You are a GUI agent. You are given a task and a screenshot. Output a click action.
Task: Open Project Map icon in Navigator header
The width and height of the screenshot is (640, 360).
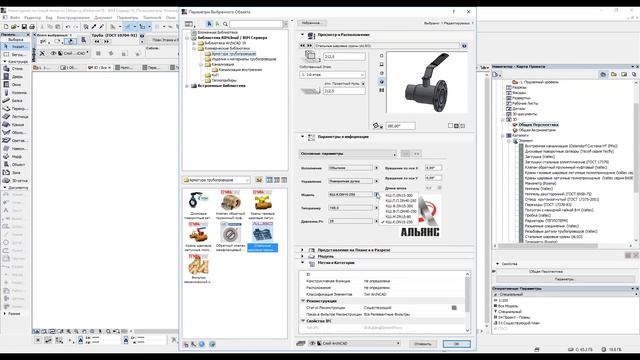[603, 74]
